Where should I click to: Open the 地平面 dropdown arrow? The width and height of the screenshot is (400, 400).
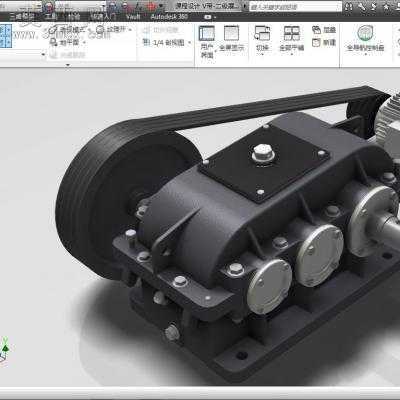pyautogui.click(x=84, y=42)
